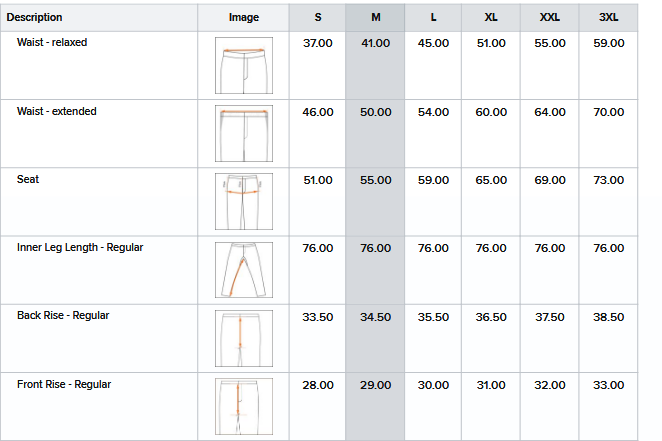Choose the L size column header
This screenshot has height=441, width=662.
coord(433,17)
